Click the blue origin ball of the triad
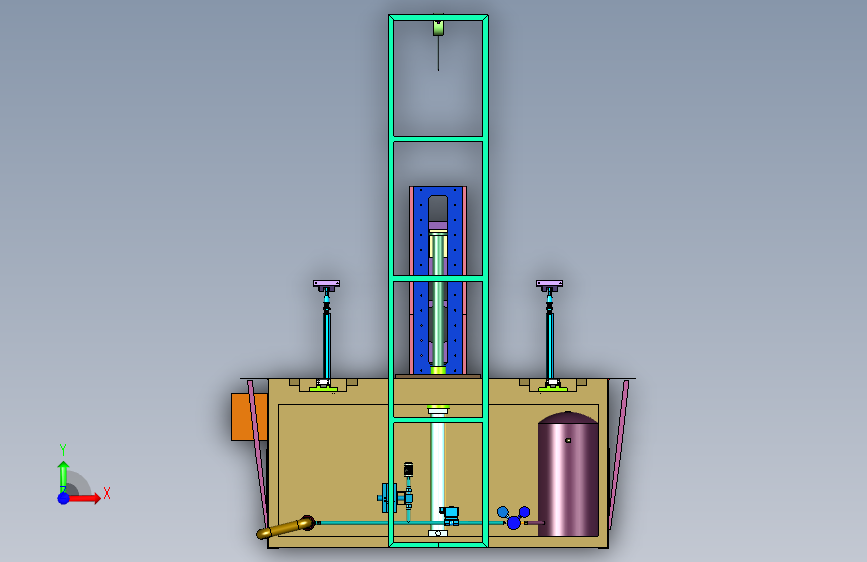Screen dimensions: 867x562 (64, 498)
